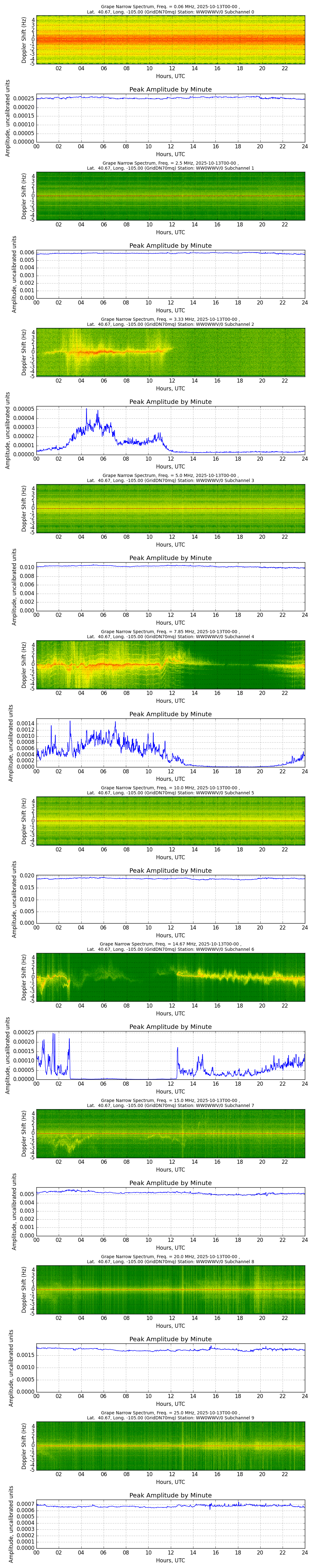Click the amplitude chart under 7.85 MHz spectrogram
The height and width of the screenshot is (1568, 314).
click(x=170, y=743)
